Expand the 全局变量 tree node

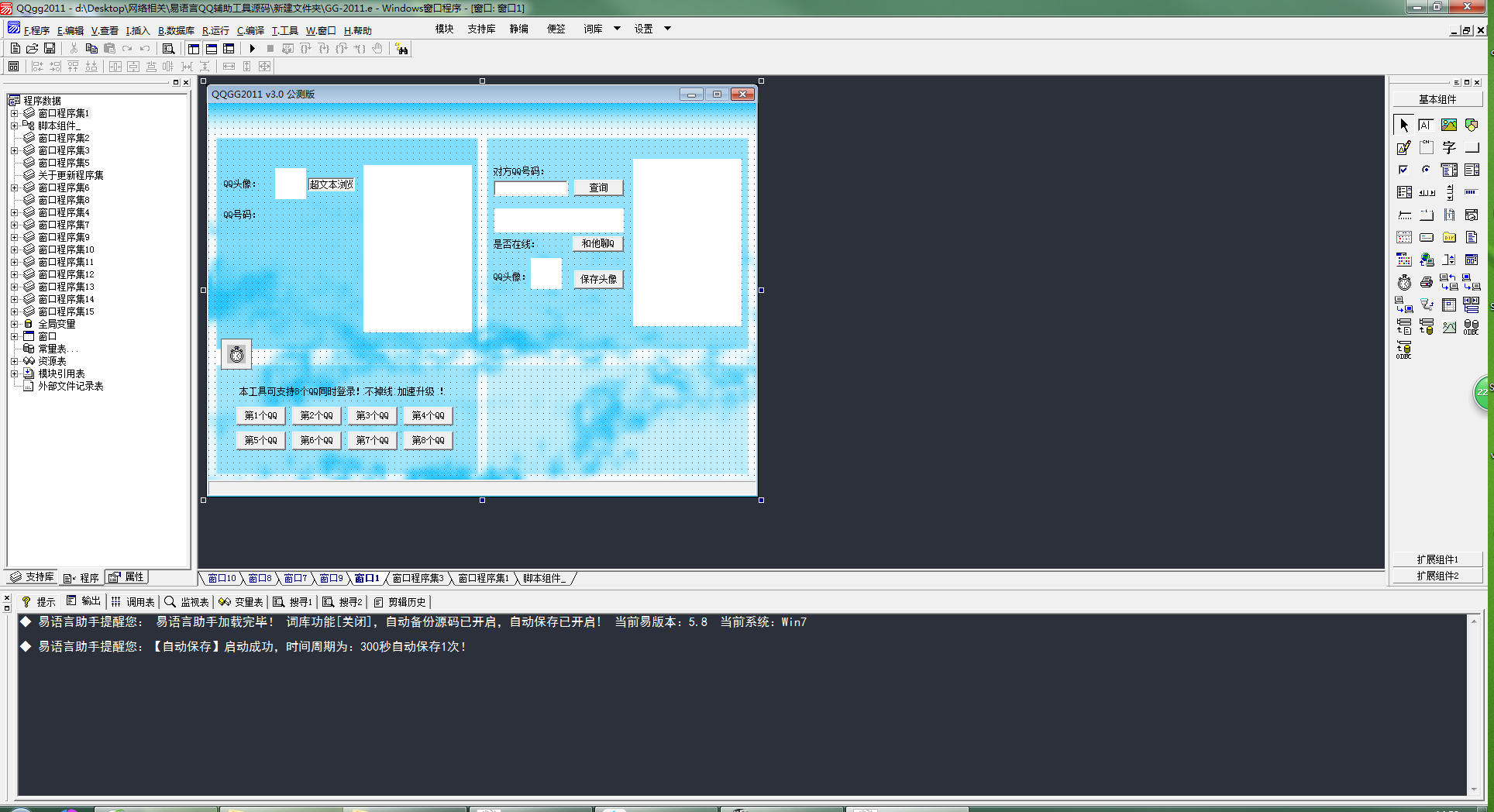(x=14, y=324)
